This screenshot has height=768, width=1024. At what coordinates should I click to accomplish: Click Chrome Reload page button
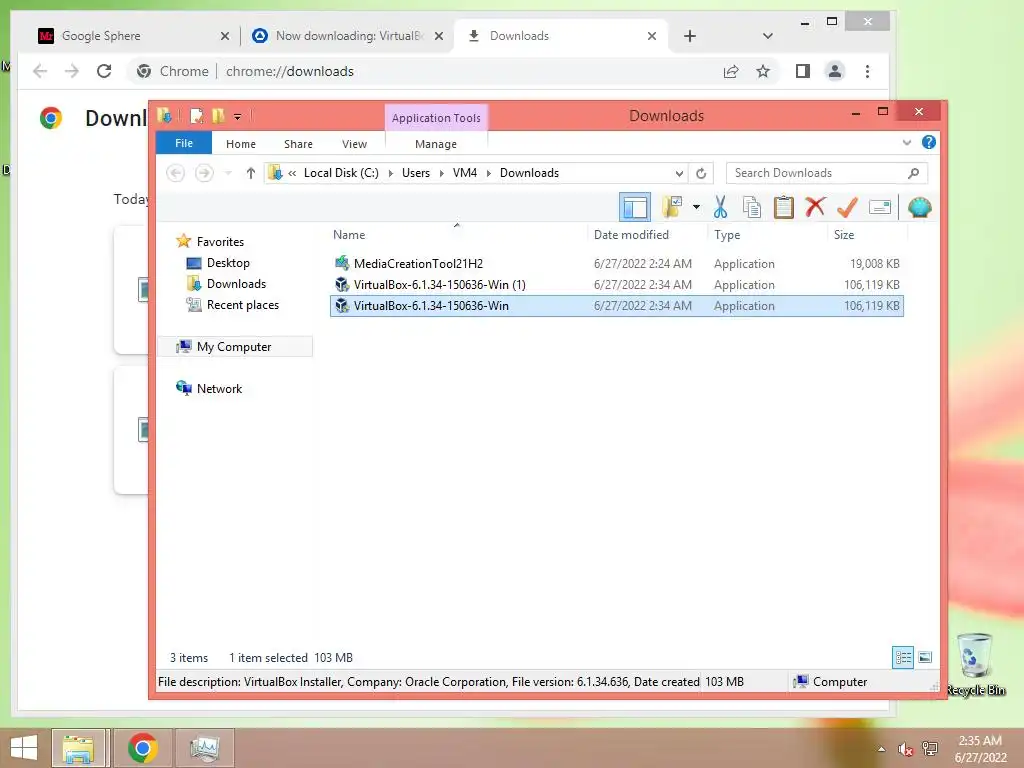[x=104, y=71]
